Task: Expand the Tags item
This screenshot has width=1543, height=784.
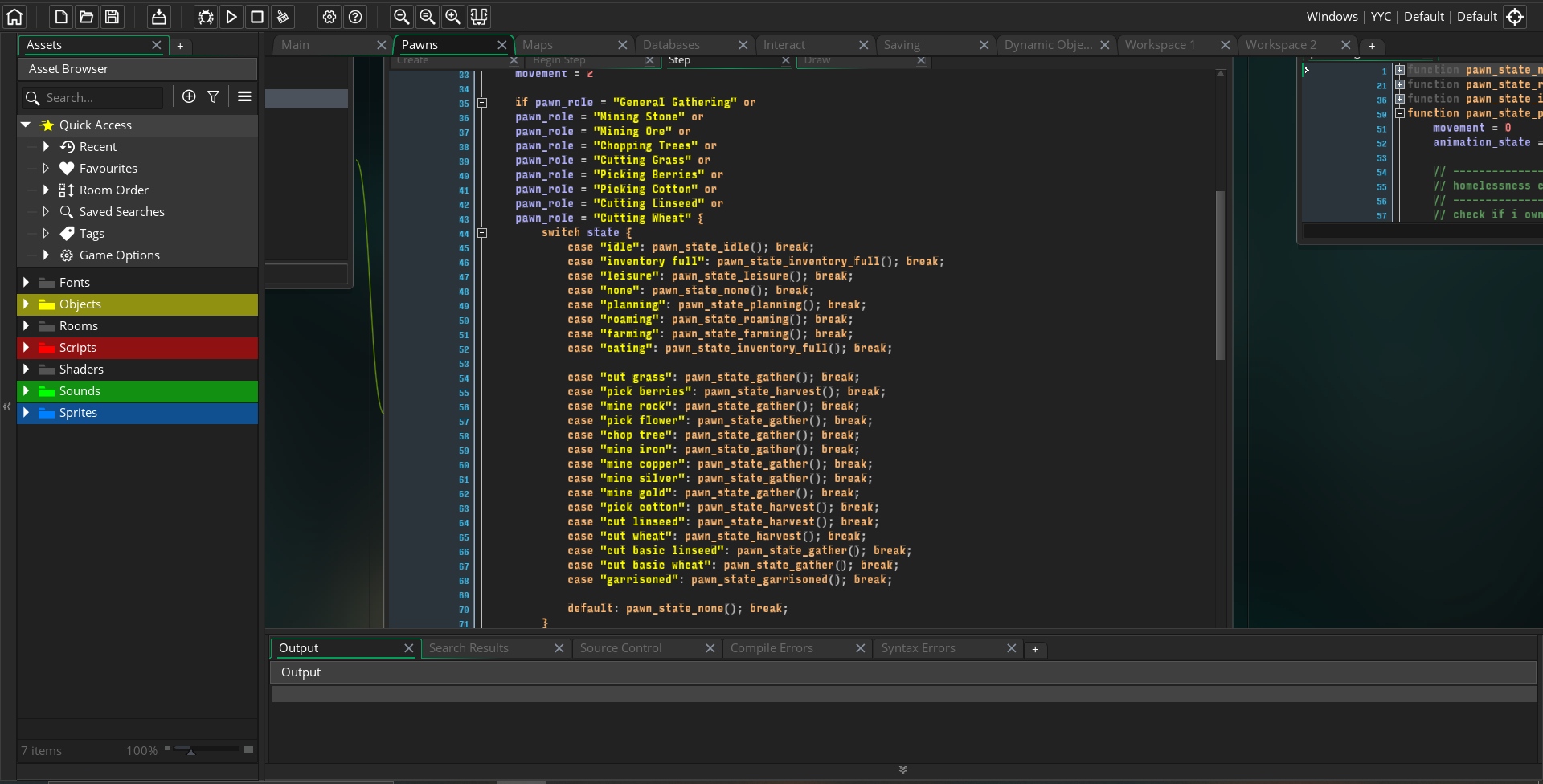Action: point(46,233)
